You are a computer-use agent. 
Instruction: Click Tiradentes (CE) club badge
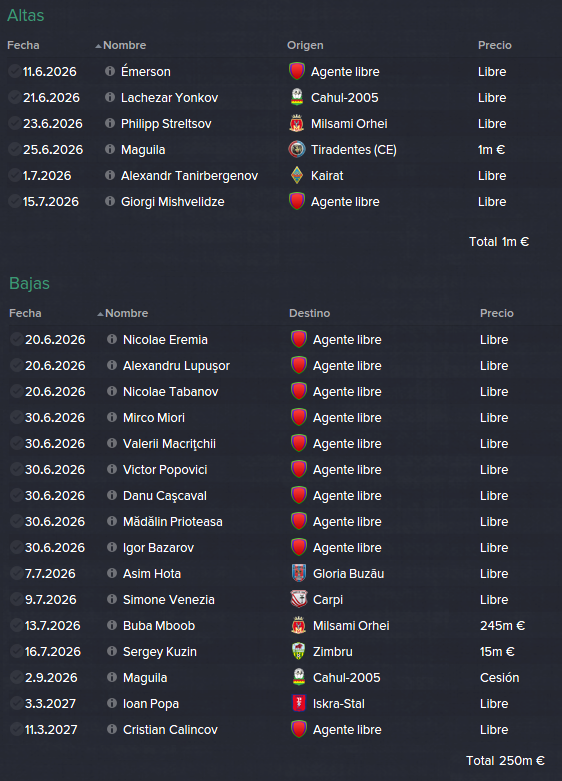click(296, 149)
